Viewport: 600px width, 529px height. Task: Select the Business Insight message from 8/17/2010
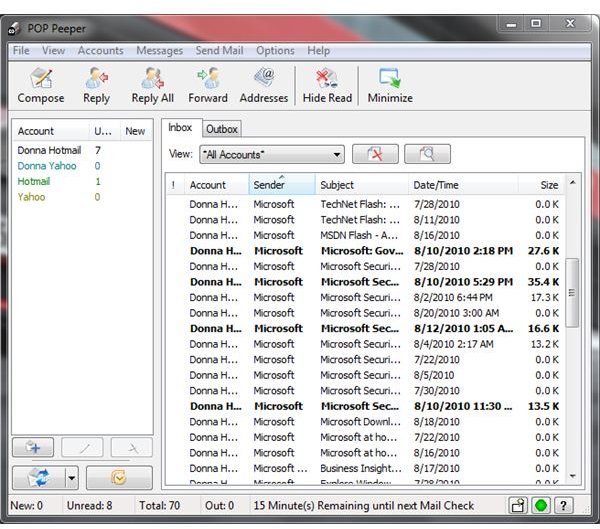(x=366, y=468)
